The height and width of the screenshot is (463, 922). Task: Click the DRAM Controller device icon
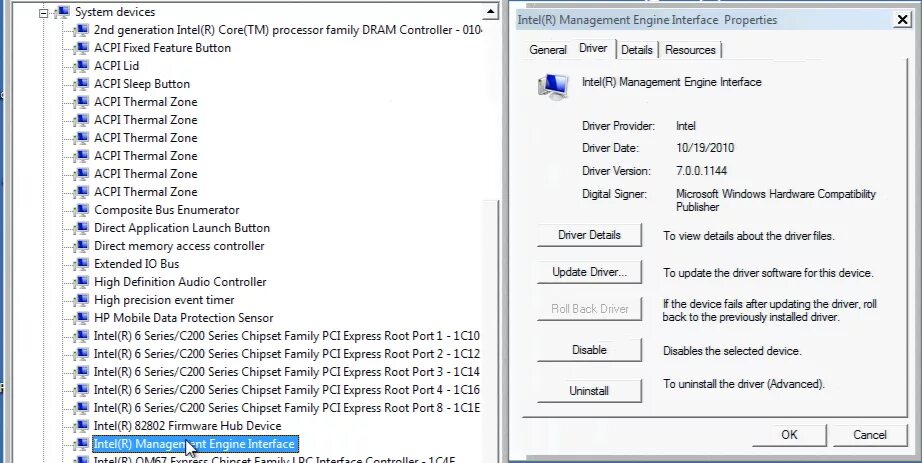[81, 30]
